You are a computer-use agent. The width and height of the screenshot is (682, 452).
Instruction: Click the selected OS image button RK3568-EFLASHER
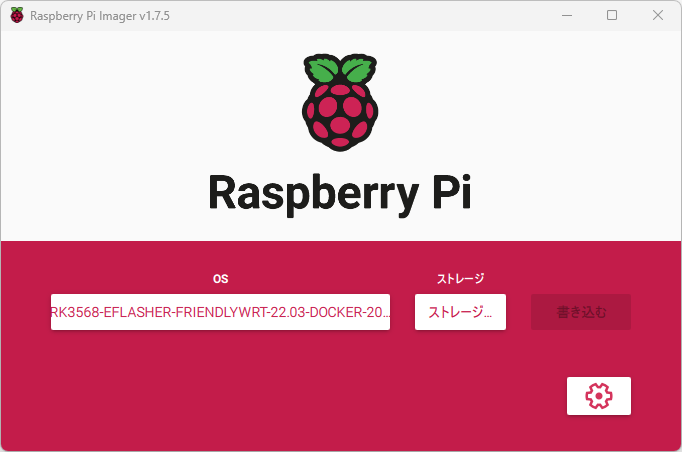tap(220, 312)
